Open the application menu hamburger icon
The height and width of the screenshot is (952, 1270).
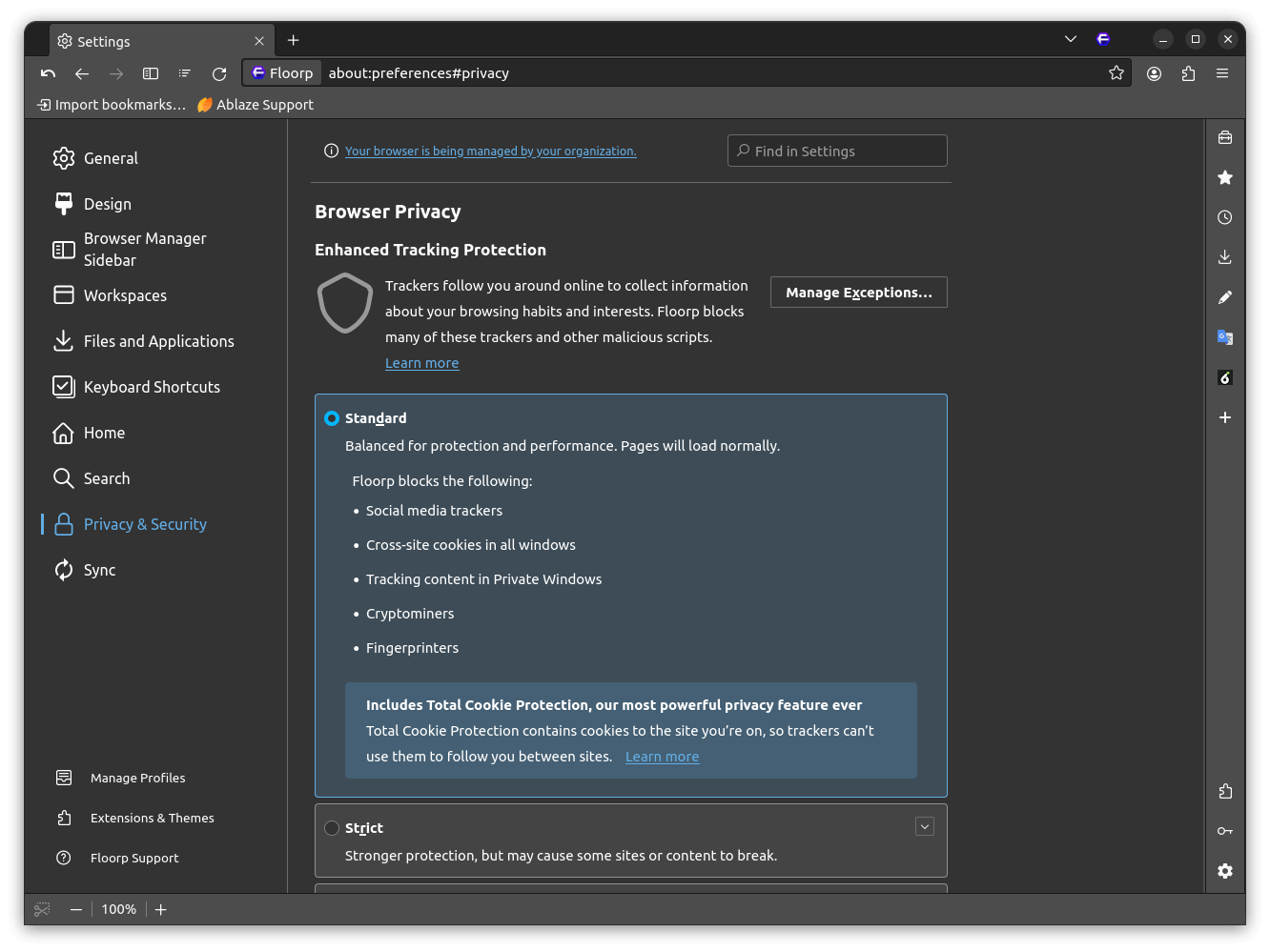(x=1222, y=72)
